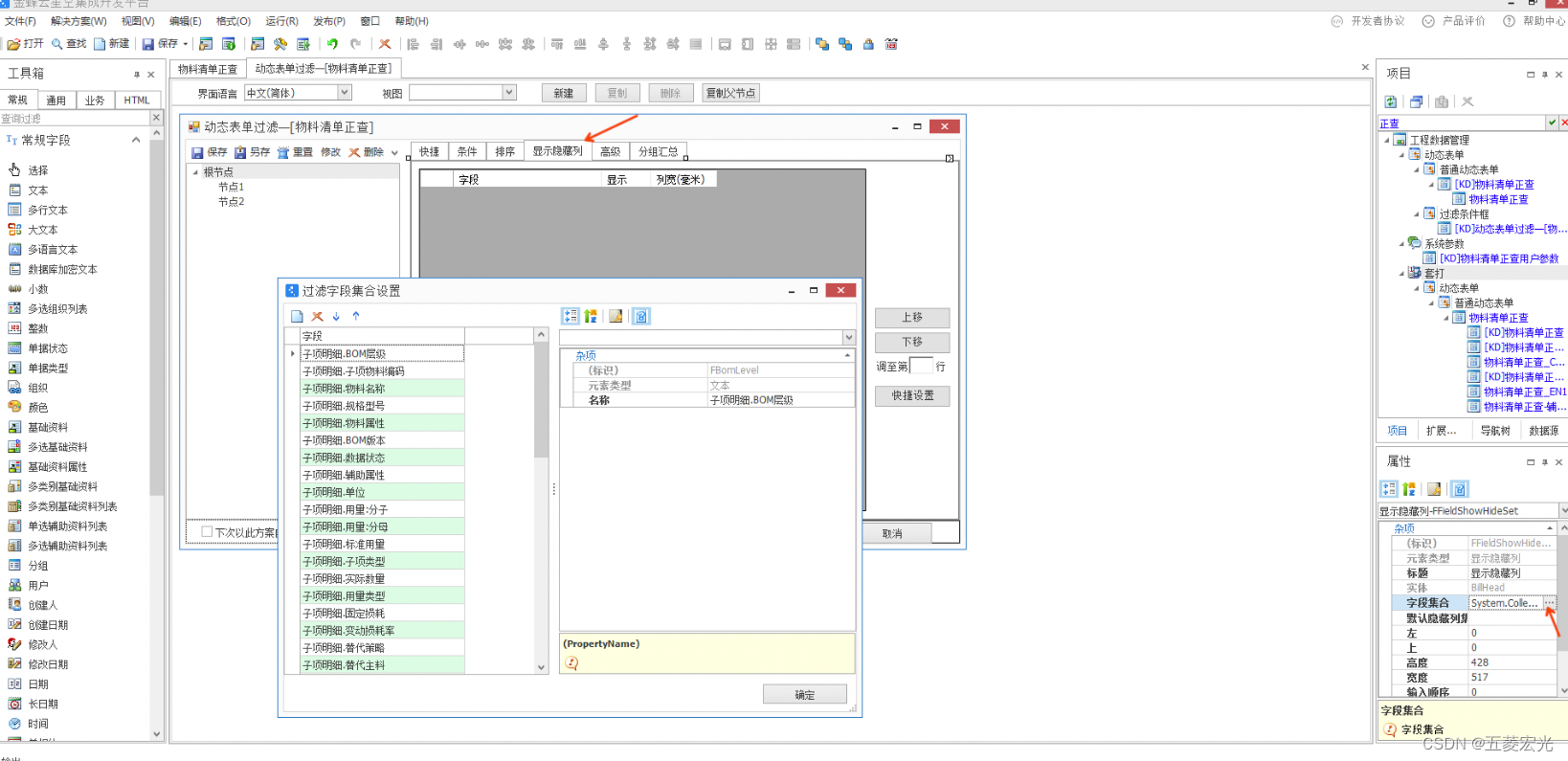Viewport: 1568px width, 761px height.
Task: Click the 复制父节点 button
Action: coord(731,93)
